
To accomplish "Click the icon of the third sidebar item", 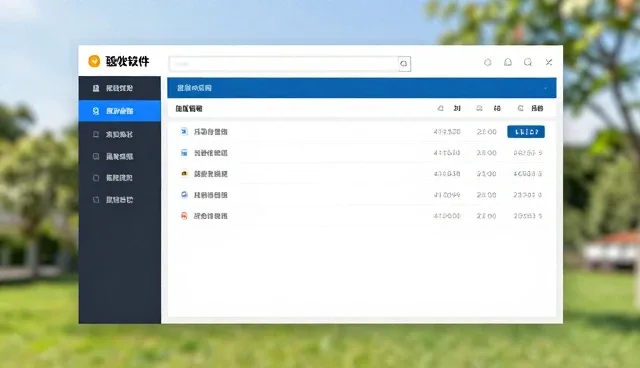I will point(96,134).
